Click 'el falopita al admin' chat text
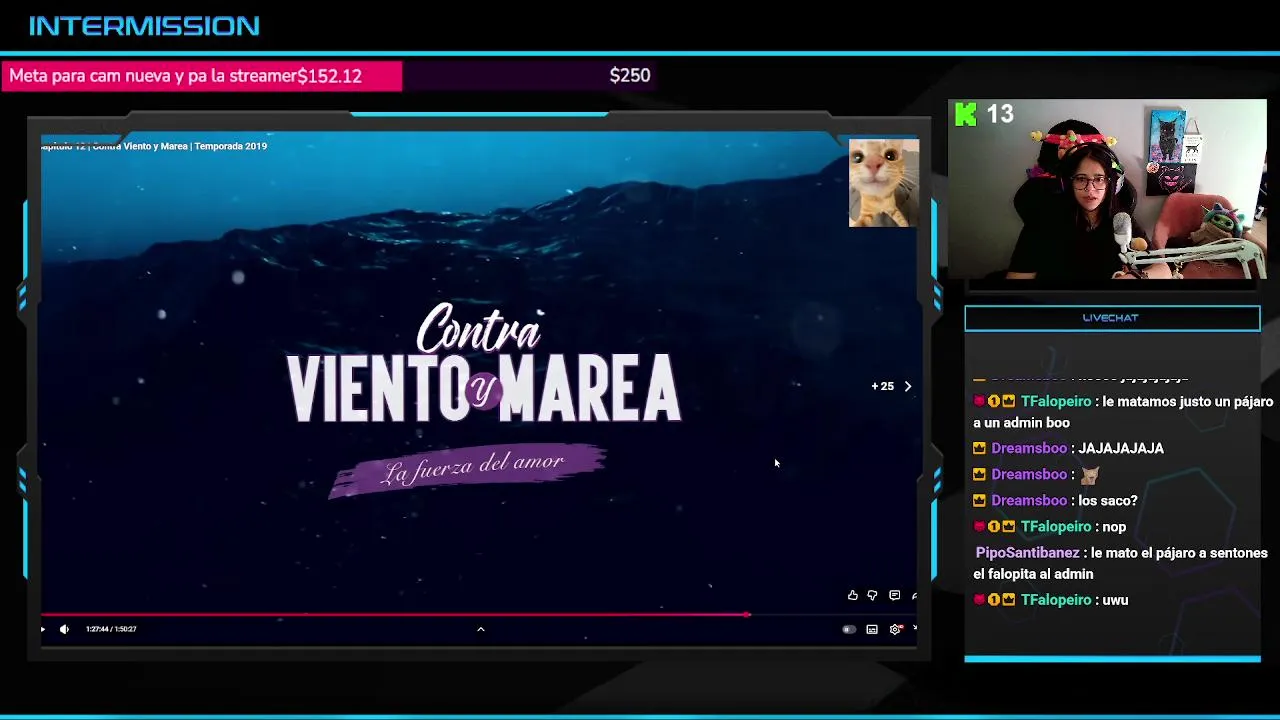This screenshot has height=720, width=1280. (1033, 574)
